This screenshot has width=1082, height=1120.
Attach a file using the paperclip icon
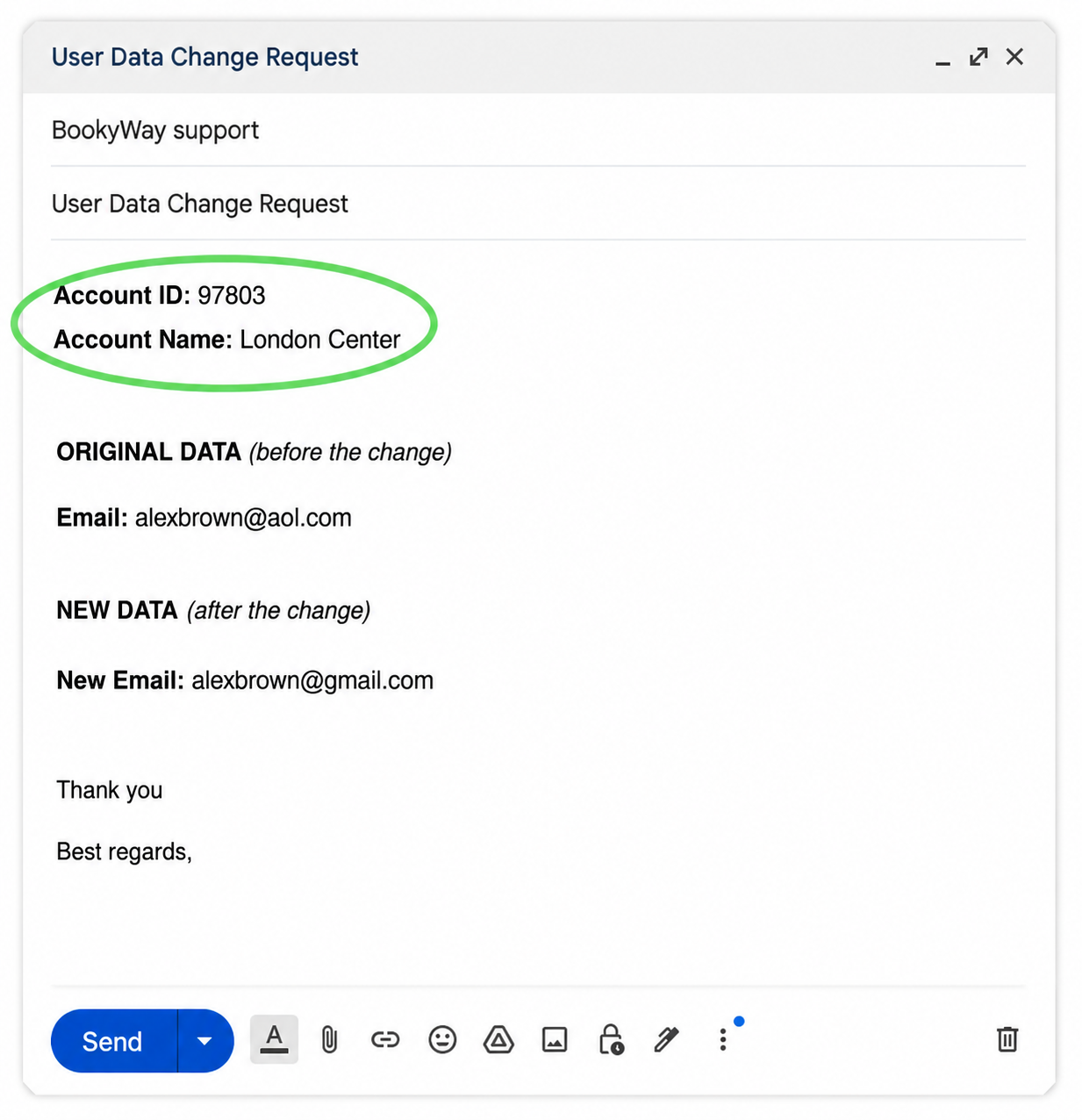(x=329, y=1040)
